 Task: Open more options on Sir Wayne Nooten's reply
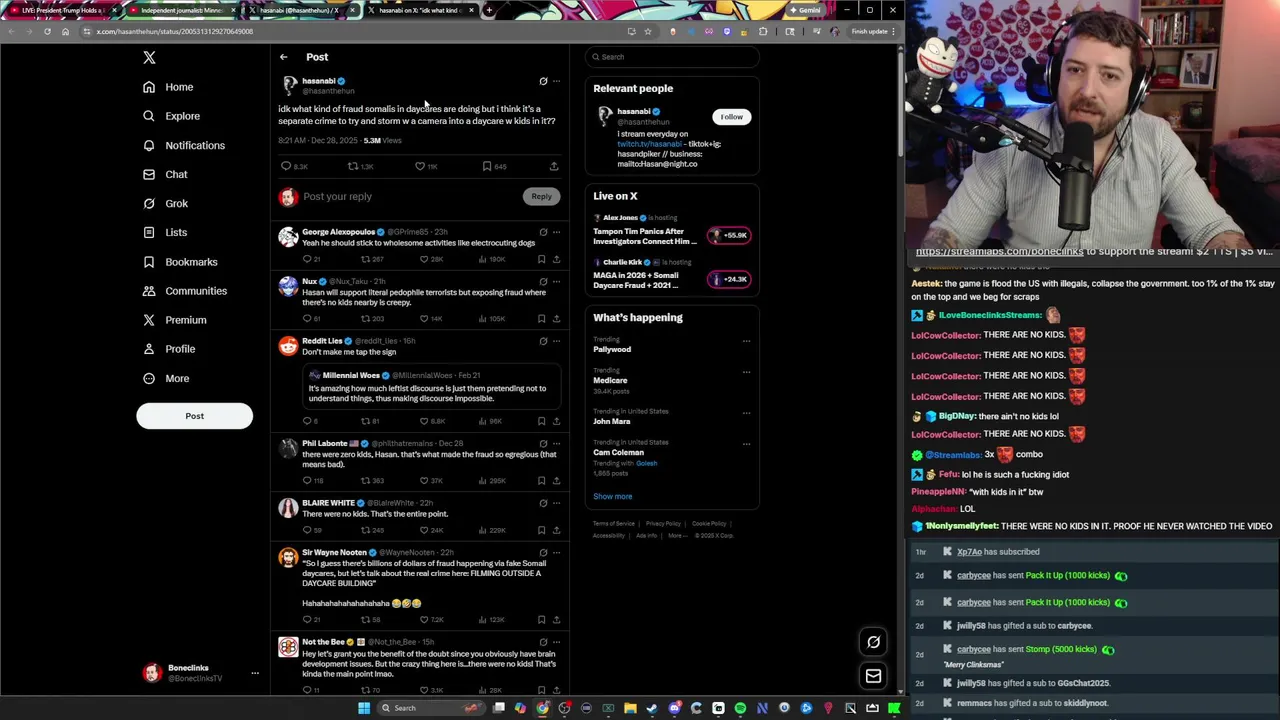557,553
